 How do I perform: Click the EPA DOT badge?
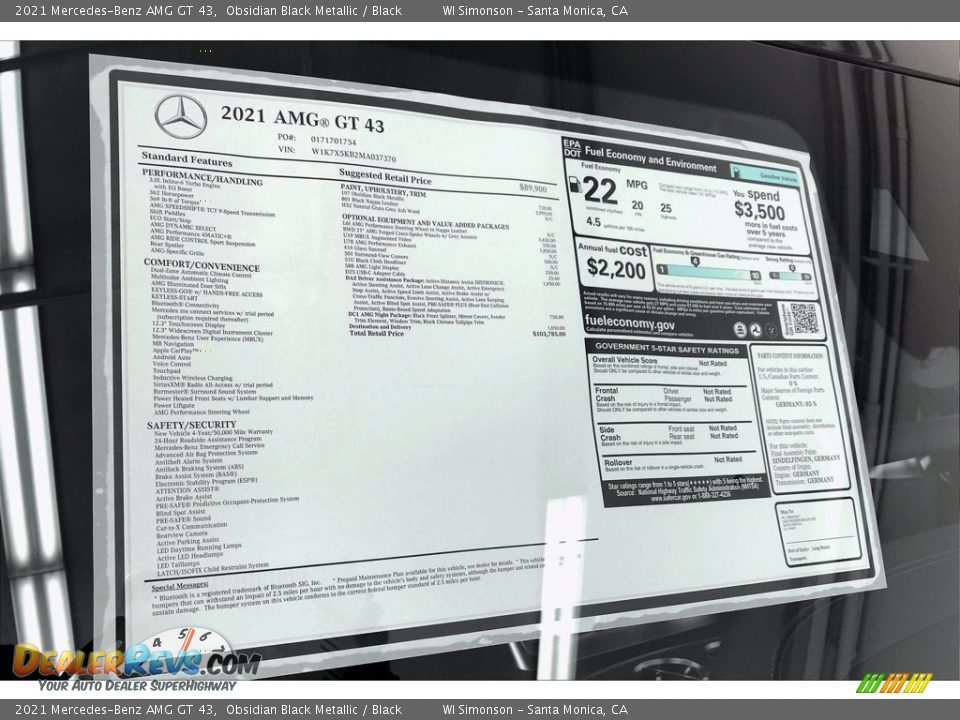572,148
